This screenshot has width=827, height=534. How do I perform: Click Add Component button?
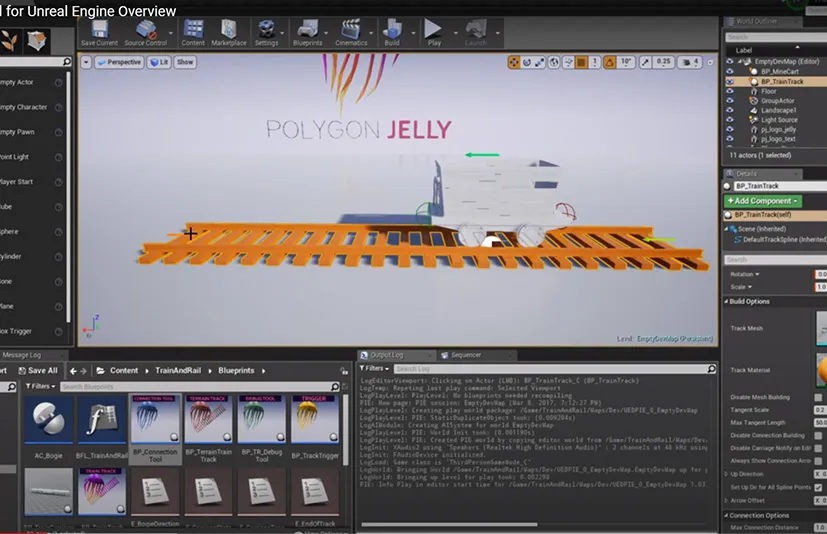click(x=763, y=201)
